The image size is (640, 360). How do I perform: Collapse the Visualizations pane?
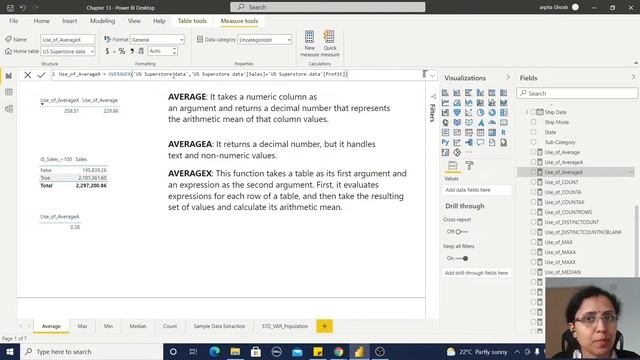point(508,77)
